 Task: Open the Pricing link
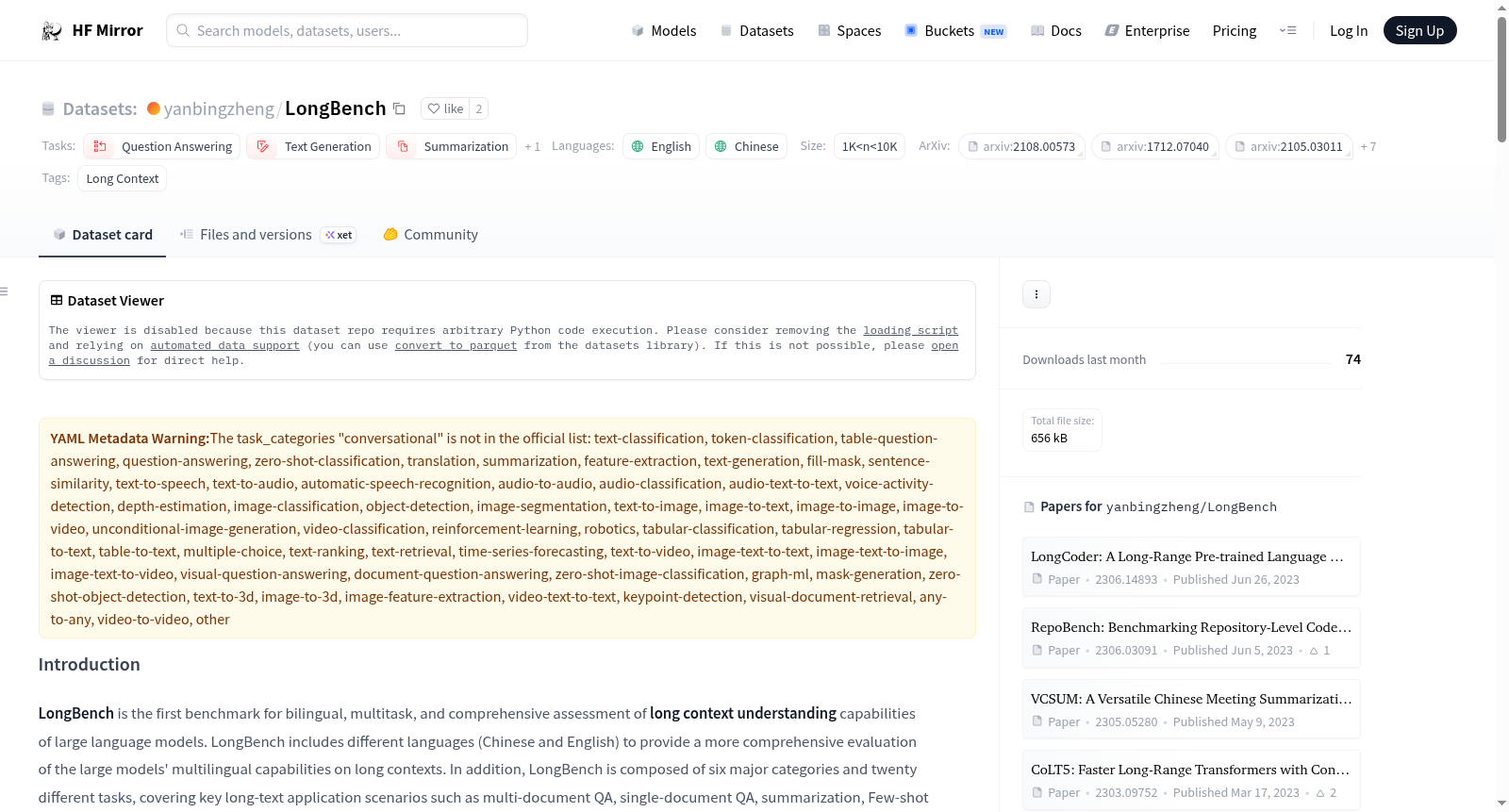(1235, 31)
